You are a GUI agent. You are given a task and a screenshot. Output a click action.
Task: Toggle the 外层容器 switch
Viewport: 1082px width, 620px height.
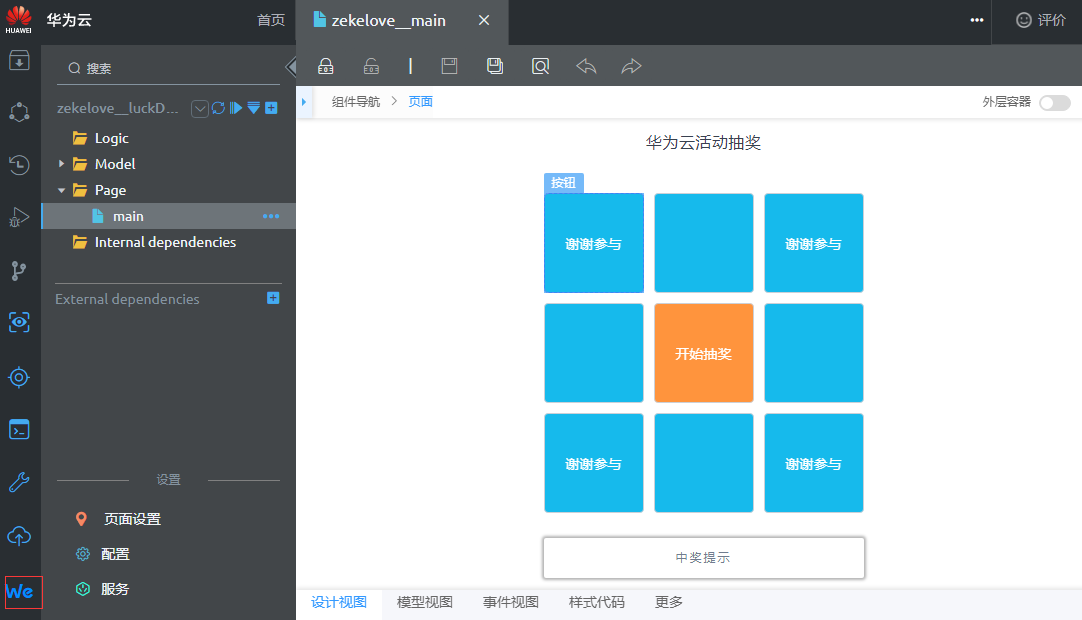coord(1054,102)
